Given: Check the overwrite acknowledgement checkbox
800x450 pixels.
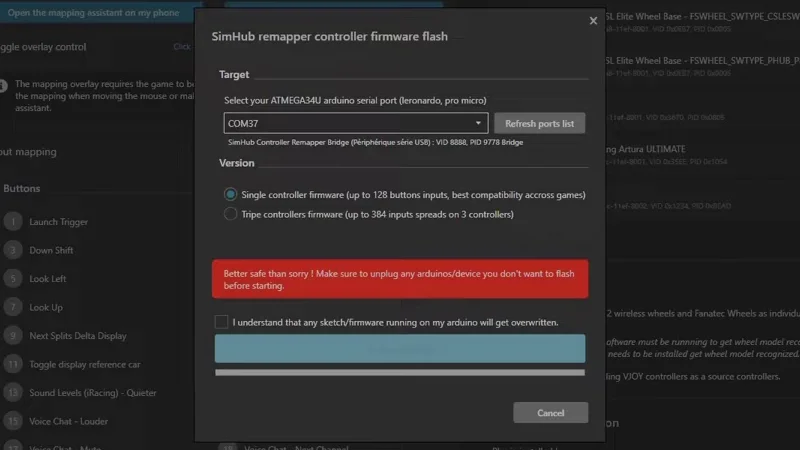Looking at the screenshot, I should click(x=221, y=322).
